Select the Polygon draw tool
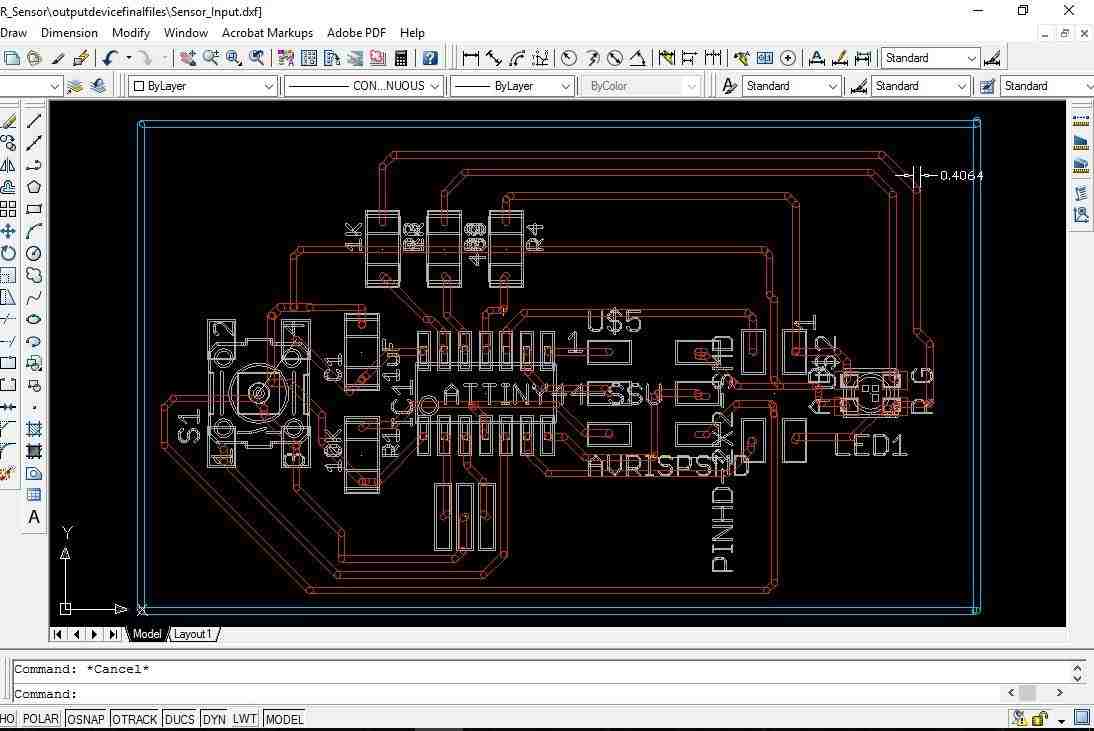Viewport: 1094px width, 731px height. [33, 187]
